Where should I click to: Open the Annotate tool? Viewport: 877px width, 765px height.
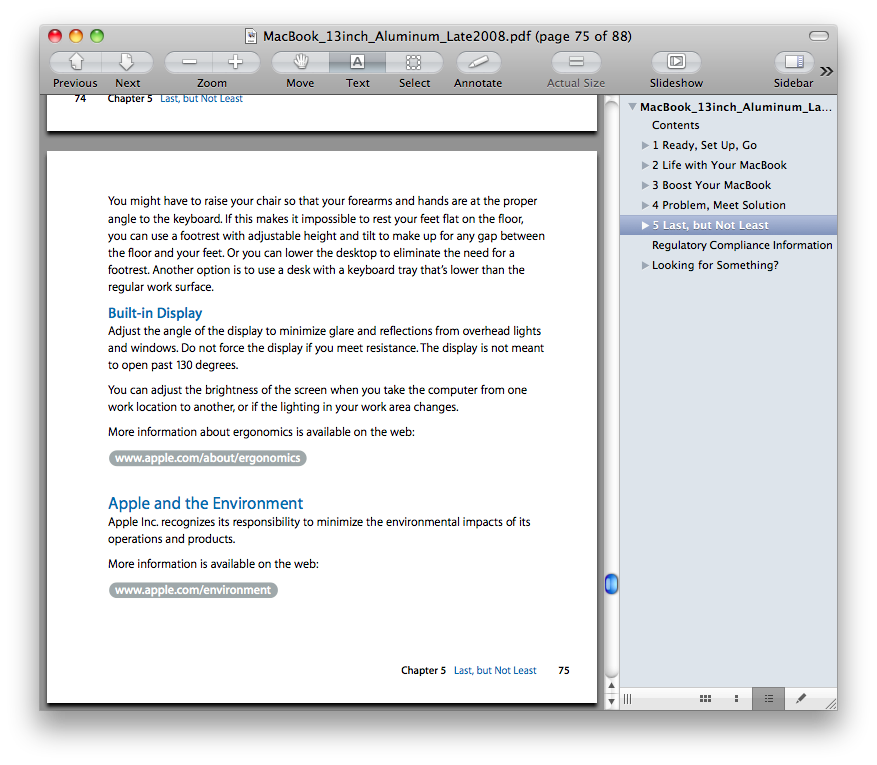click(478, 62)
